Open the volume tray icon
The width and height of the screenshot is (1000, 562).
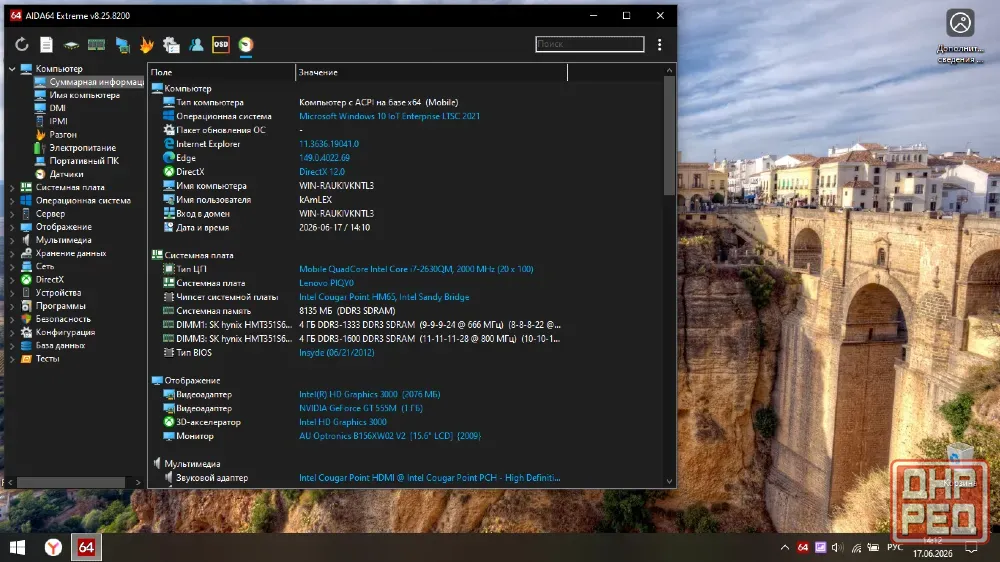tap(837, 547)
